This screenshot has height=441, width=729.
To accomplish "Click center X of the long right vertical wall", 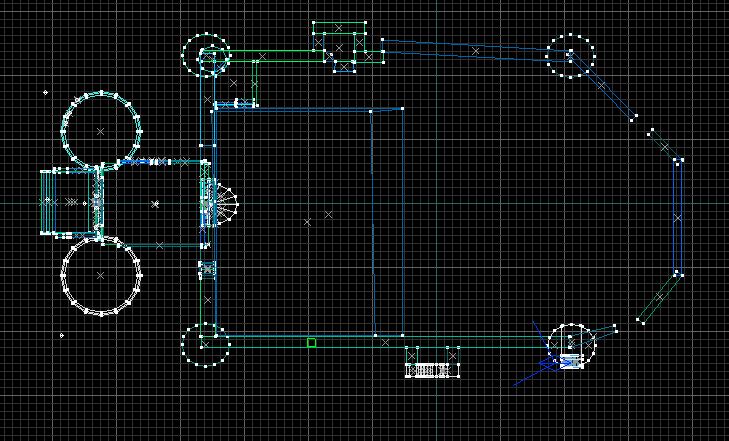I will click(x=677, y=218).
